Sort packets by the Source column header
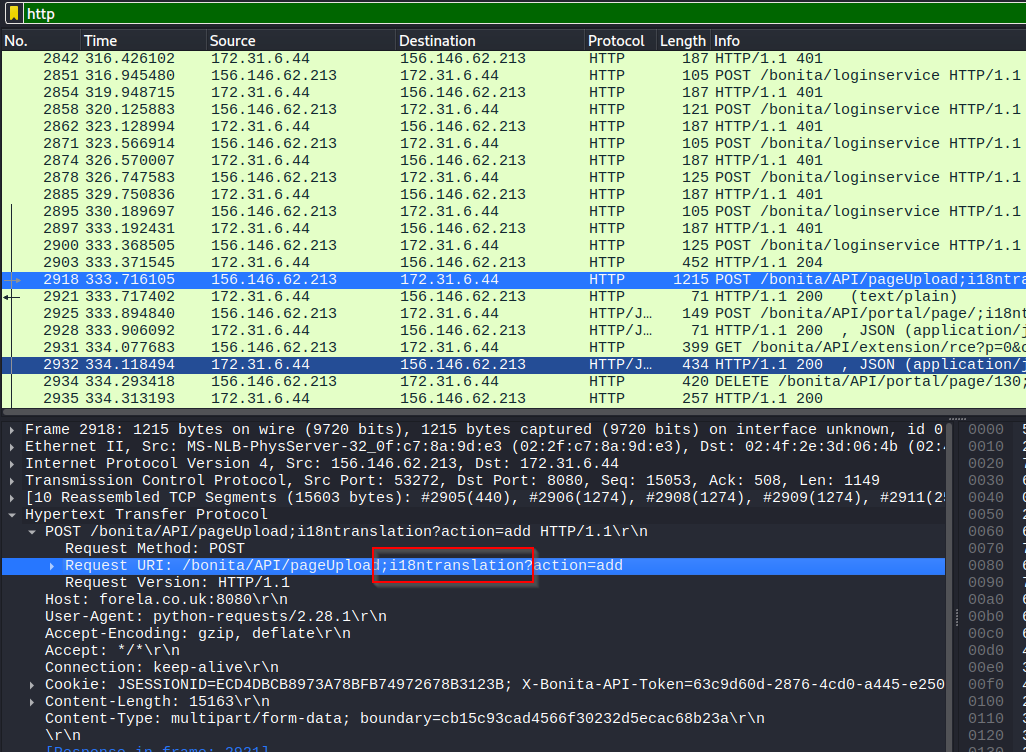The height and width of the screenshot is (752, 1026). point(232,41)
